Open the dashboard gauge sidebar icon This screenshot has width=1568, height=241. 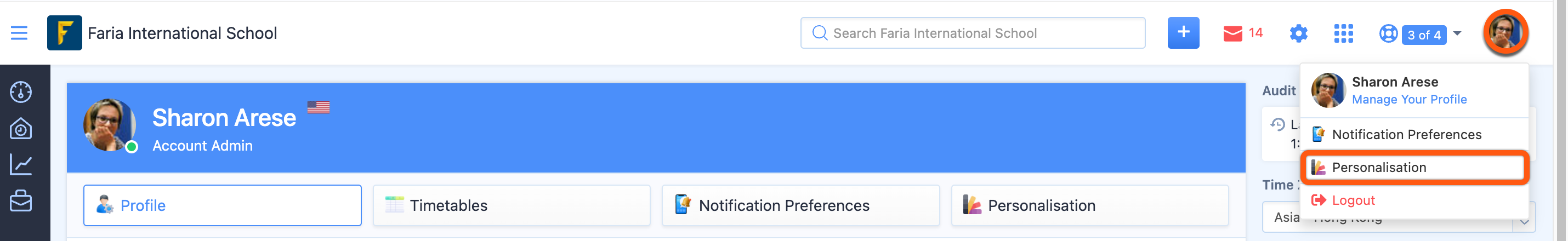point(21,92)
